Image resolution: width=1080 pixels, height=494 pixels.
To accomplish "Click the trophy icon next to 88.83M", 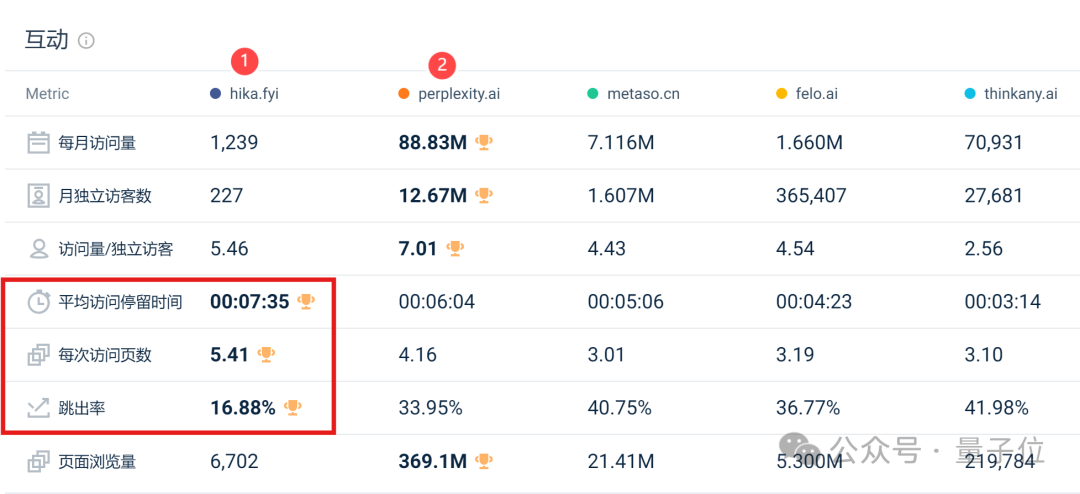I will tap(484, 143).
